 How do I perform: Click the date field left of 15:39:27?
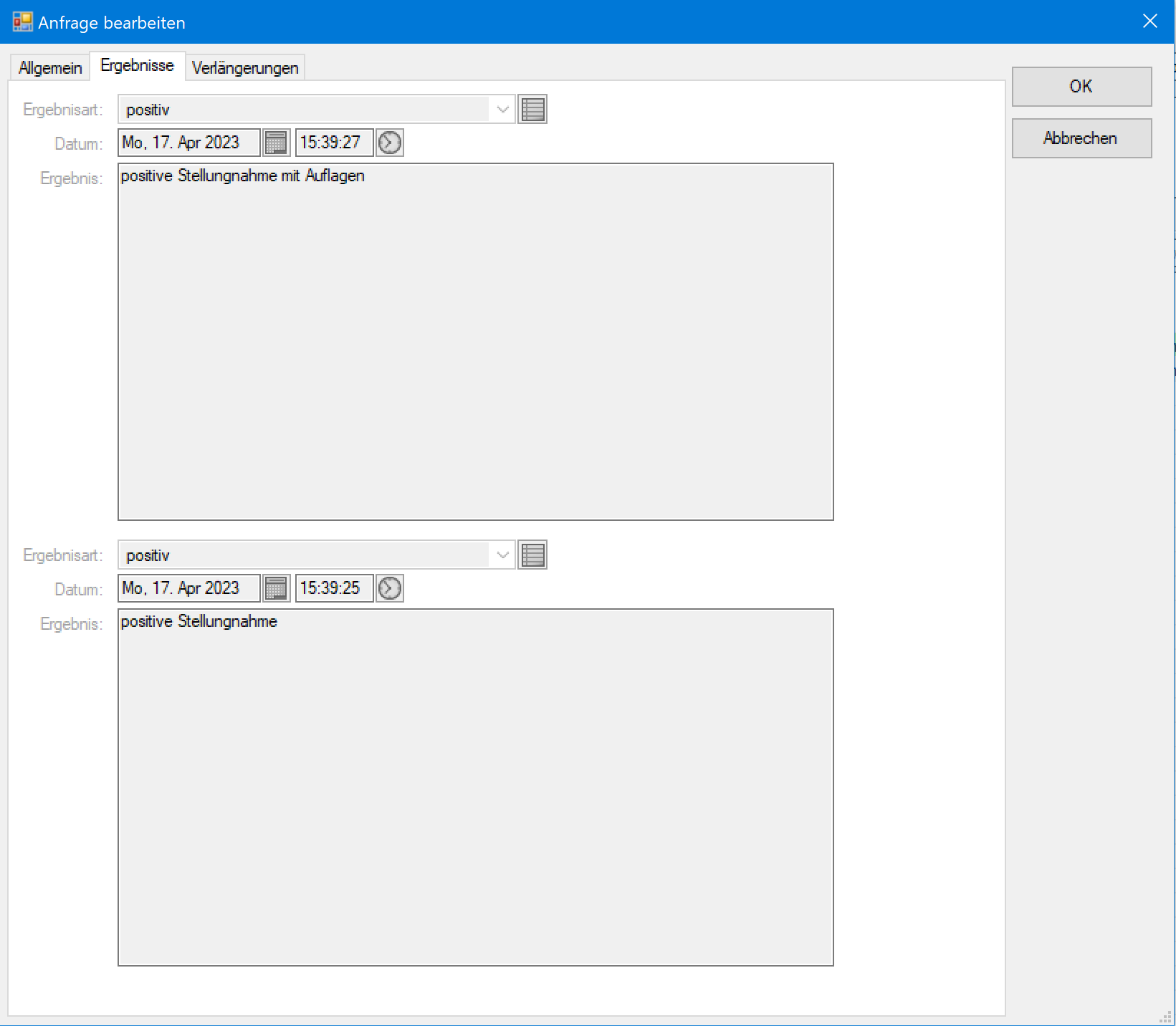click(188, 143)
